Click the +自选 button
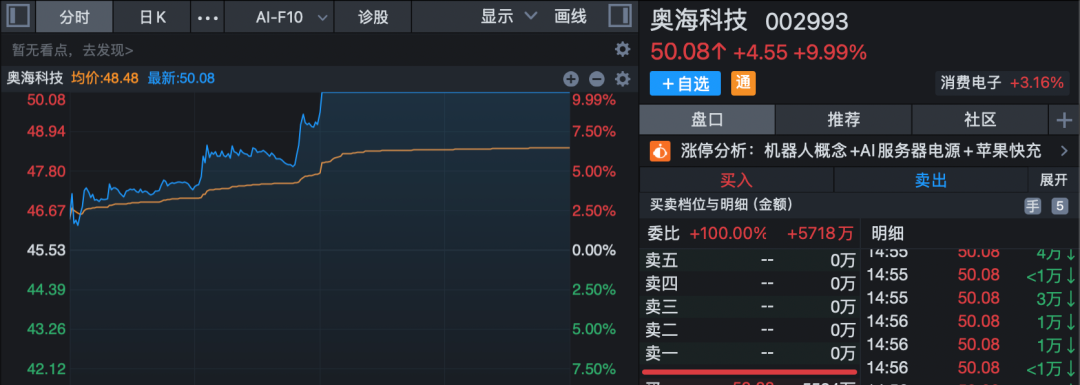This screenshot has height=385, width=1080. [x=685, y=83]
